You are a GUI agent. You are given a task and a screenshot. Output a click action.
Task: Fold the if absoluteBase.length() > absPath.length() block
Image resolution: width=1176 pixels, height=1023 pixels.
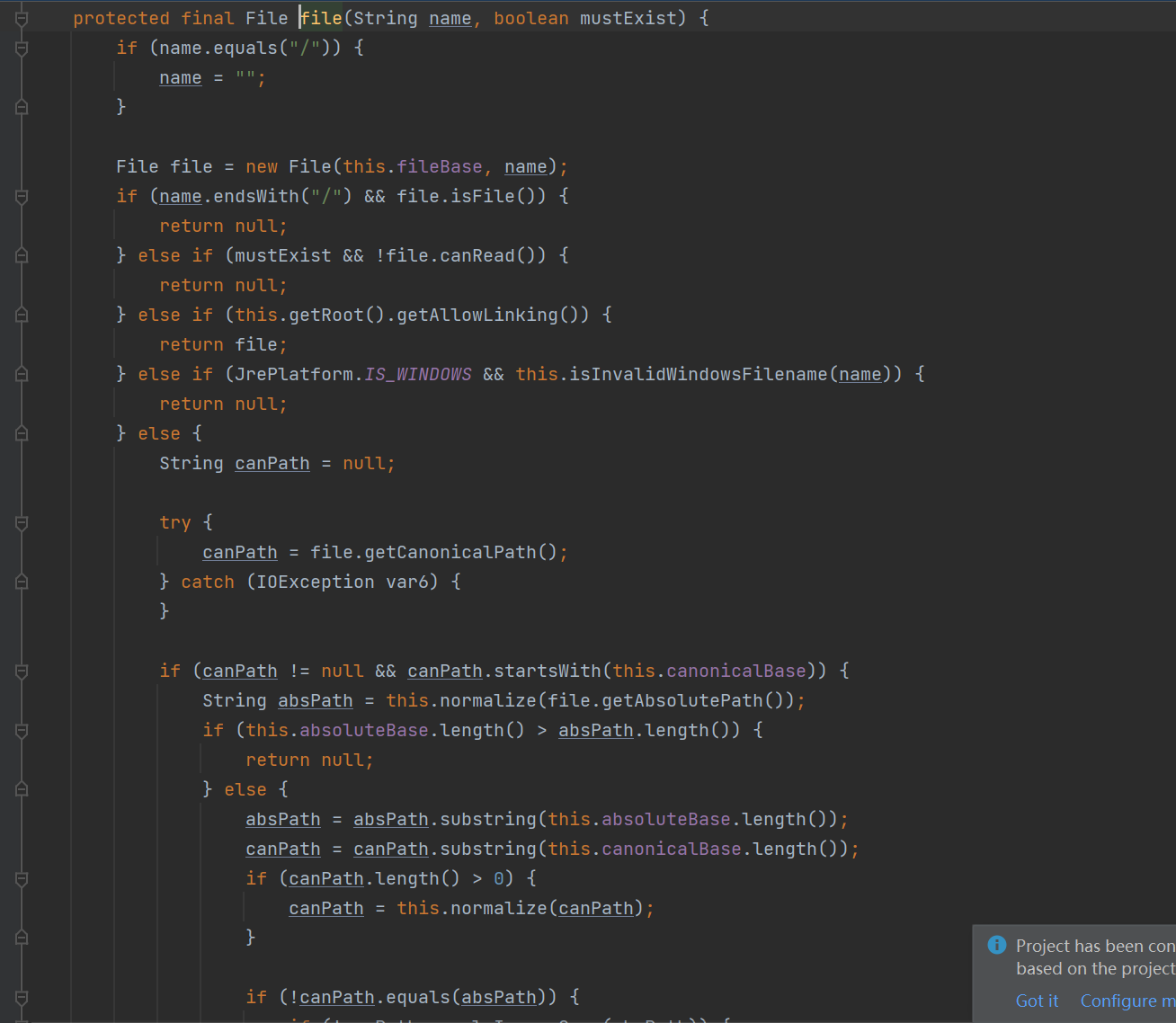click(22, 730)
